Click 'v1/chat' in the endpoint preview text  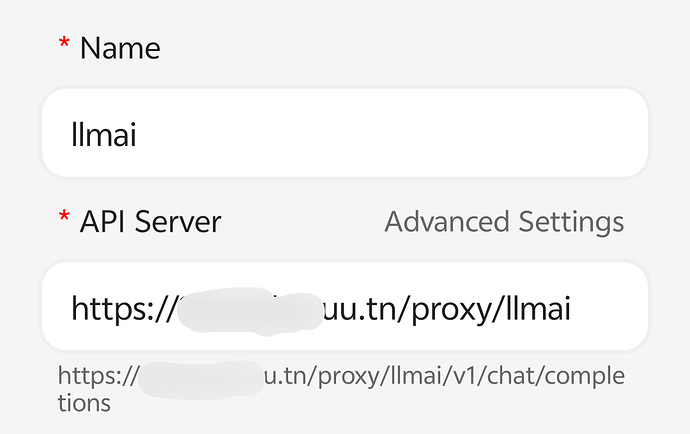tap(477, 378)
